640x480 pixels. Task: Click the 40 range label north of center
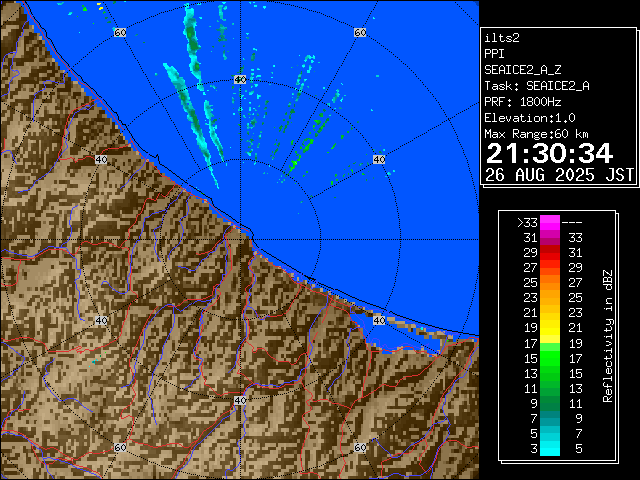point(240,79)
